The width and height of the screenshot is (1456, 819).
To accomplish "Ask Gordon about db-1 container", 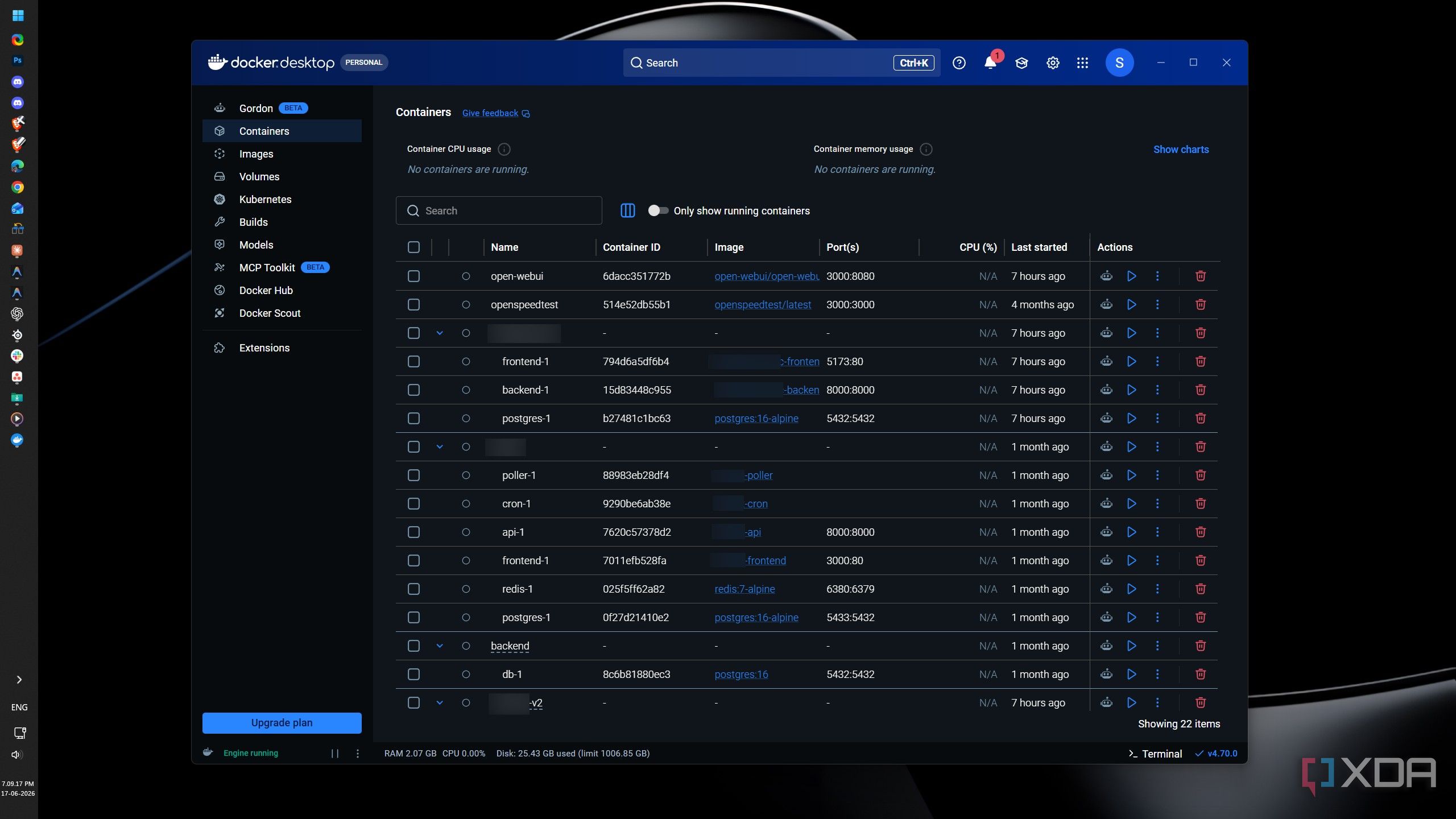I will pos(1106,674).
